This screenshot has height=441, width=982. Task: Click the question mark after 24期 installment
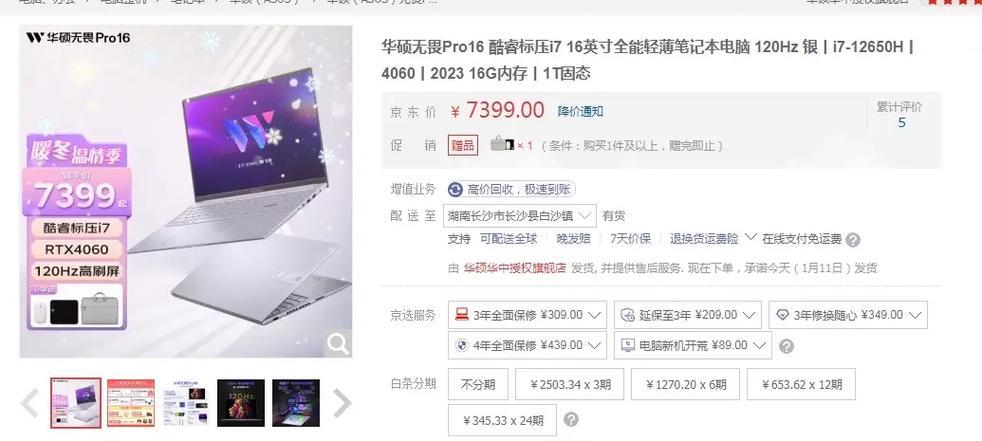[x=571, y=420]
